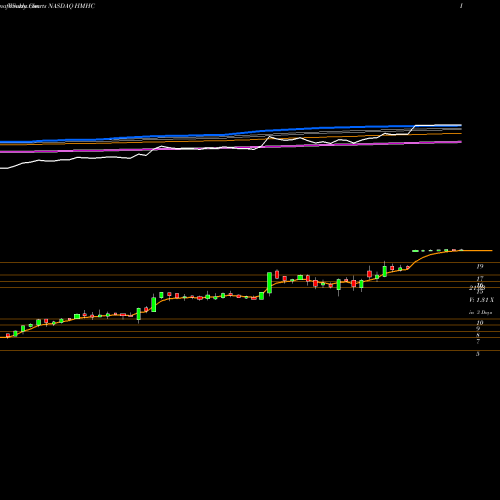The width and height of the screenshot is (500, 500).
Task: Click the price axis label 10
Action: pyautogui.click(x=480, y=323)
